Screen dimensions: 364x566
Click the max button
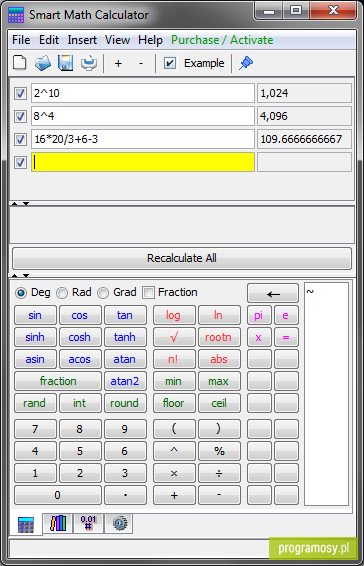[219, 382]
